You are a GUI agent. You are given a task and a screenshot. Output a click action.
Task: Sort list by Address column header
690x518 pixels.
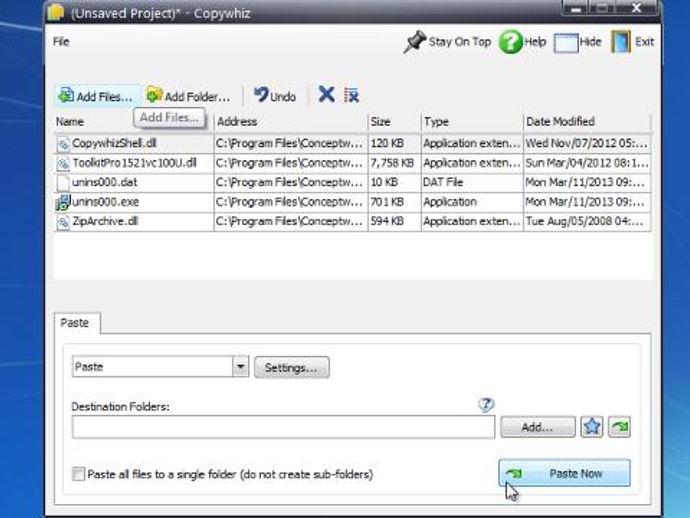tap(290, 121)
